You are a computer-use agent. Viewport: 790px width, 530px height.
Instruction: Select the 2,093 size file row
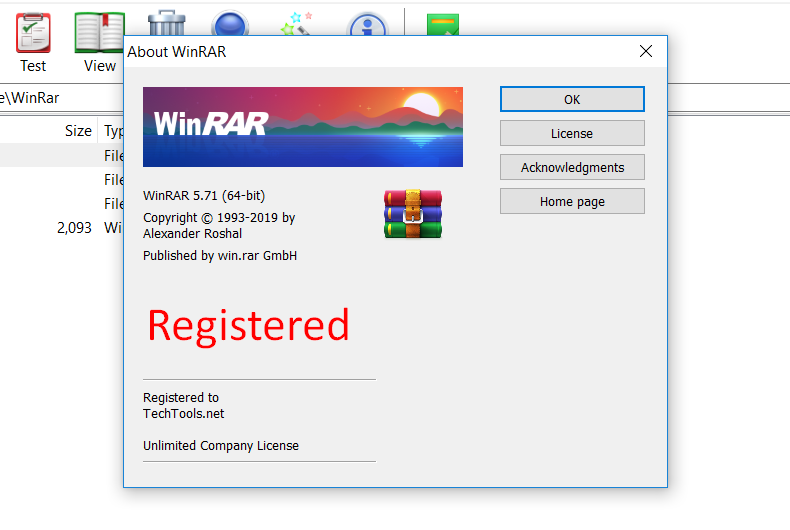[61, 228]
